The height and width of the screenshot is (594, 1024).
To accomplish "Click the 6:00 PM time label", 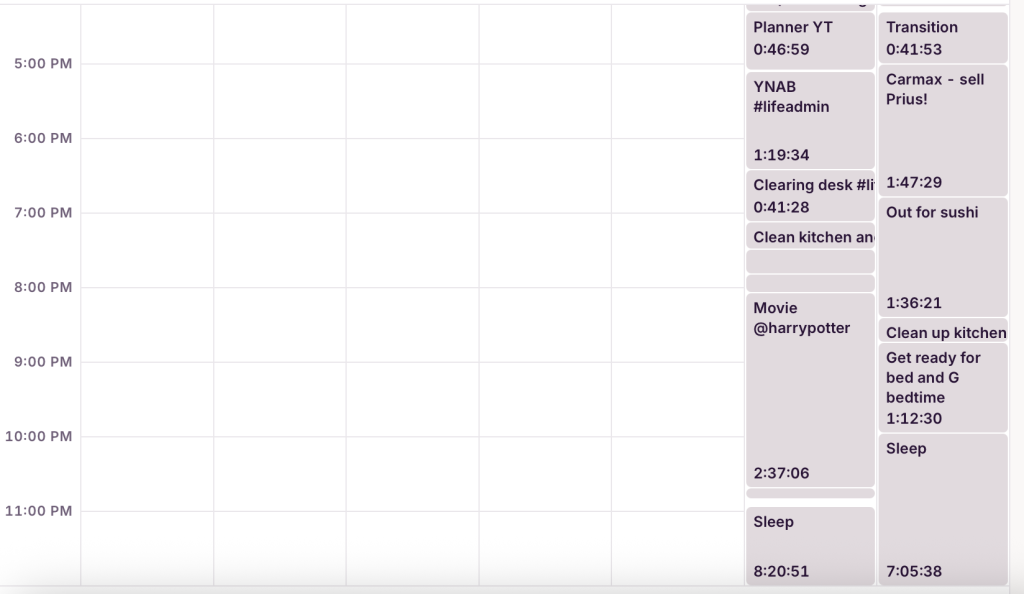I will click(x=43, y=138).
